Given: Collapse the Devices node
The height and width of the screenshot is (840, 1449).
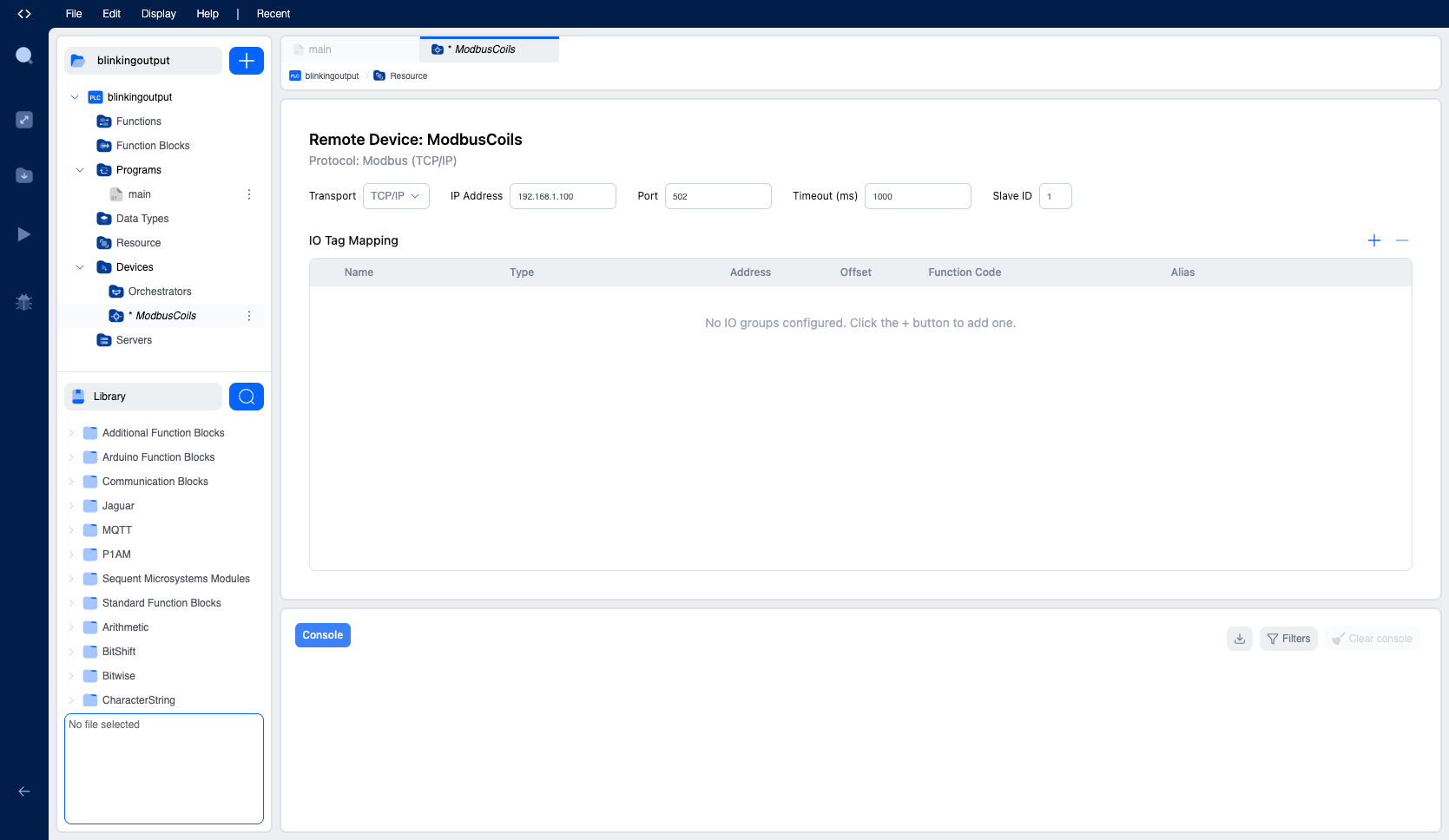Looking at the screenshot, I should tap(80, 267).
